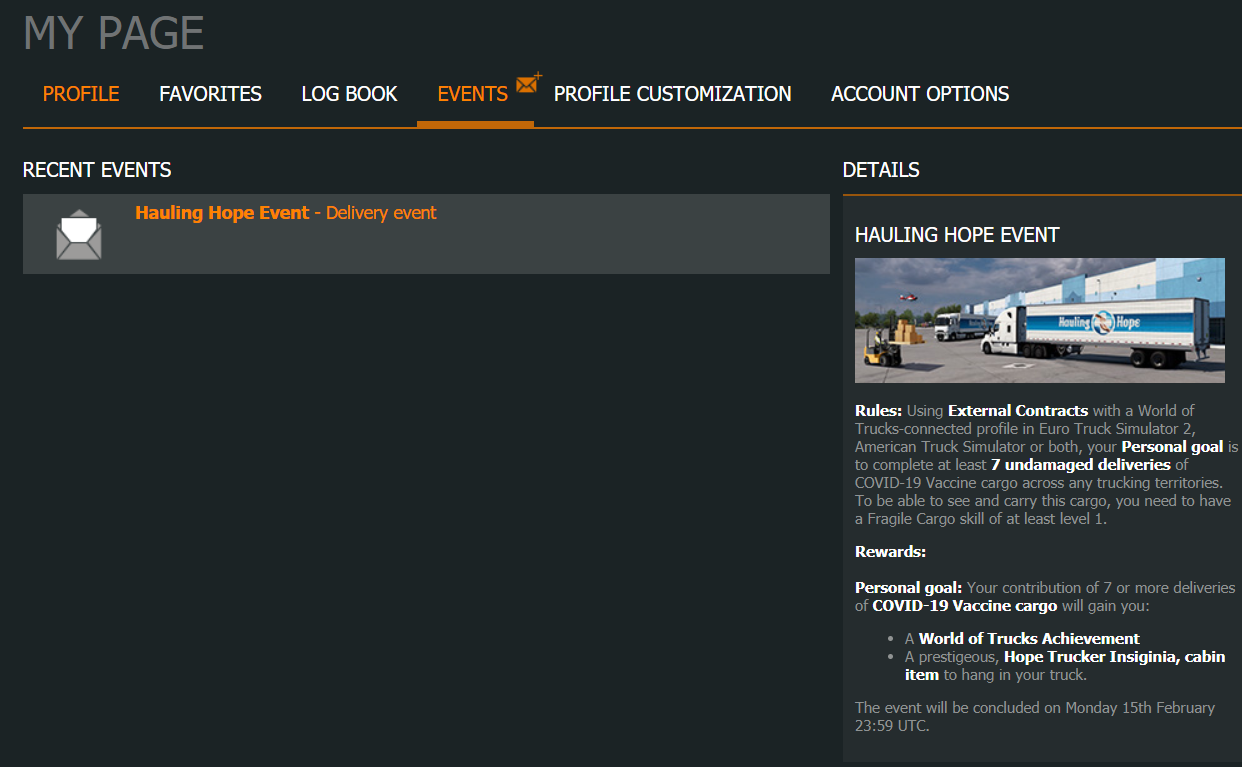Click new-mail envelope icon beside Events
This screenshot has height=767, width=1242.
(x=528, y=83)
